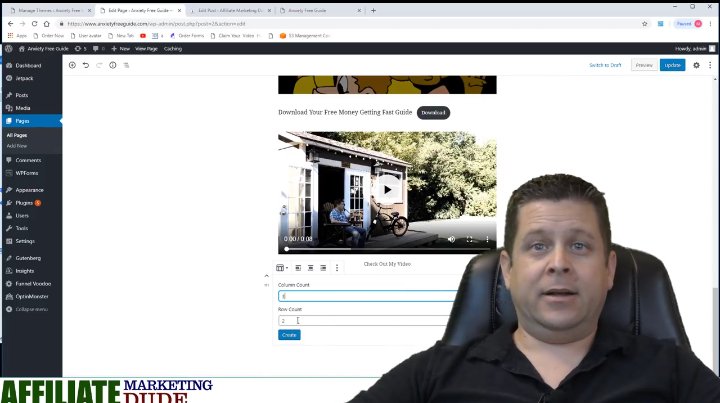Open the updates counter in admin bar

point(80,49)
